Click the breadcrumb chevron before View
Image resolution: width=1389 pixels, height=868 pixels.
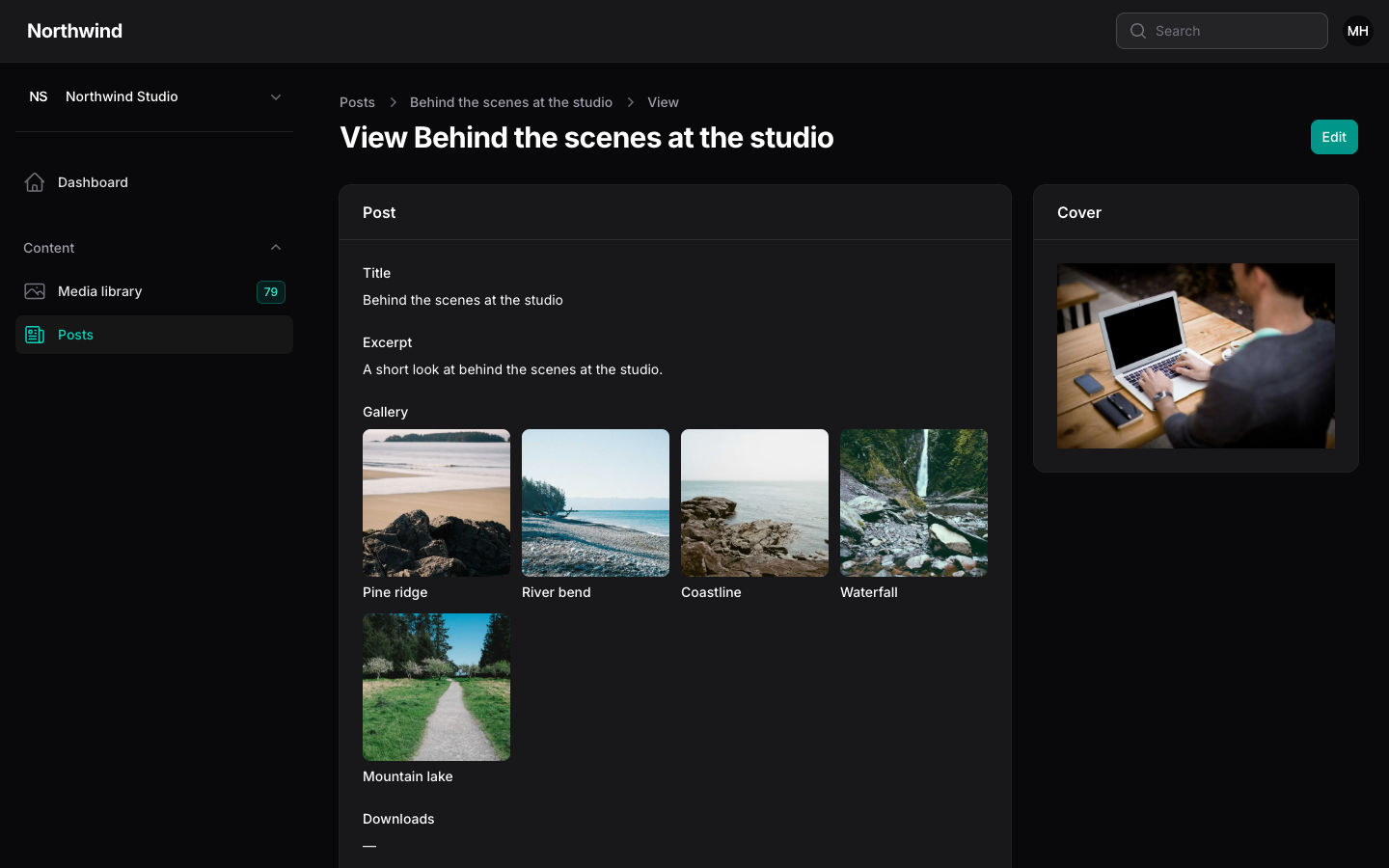coord(630,102)
